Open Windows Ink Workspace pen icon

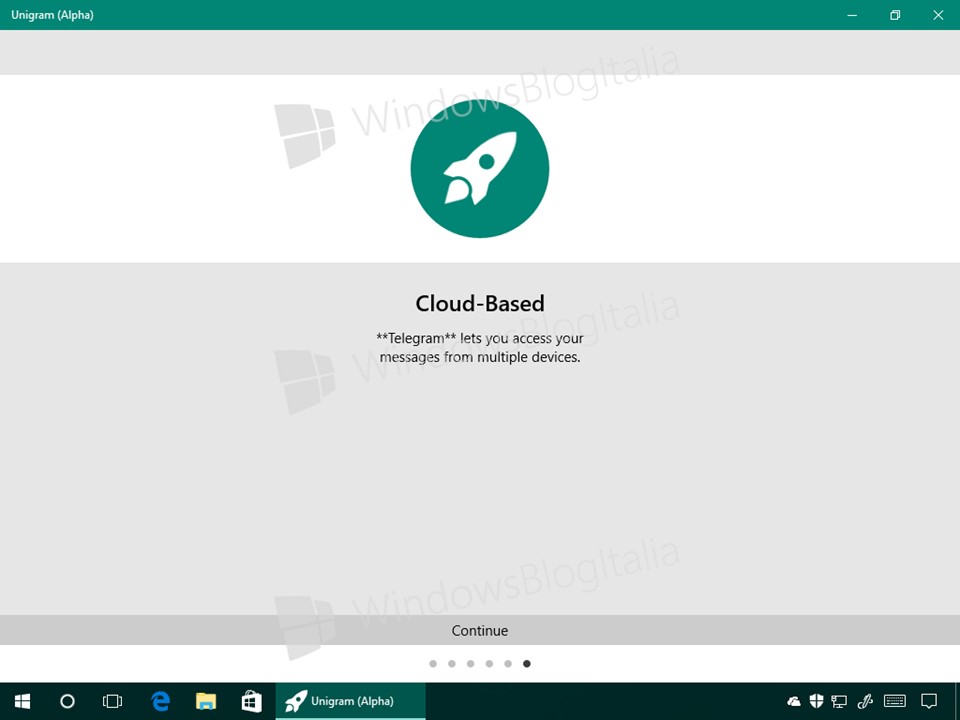864,701
